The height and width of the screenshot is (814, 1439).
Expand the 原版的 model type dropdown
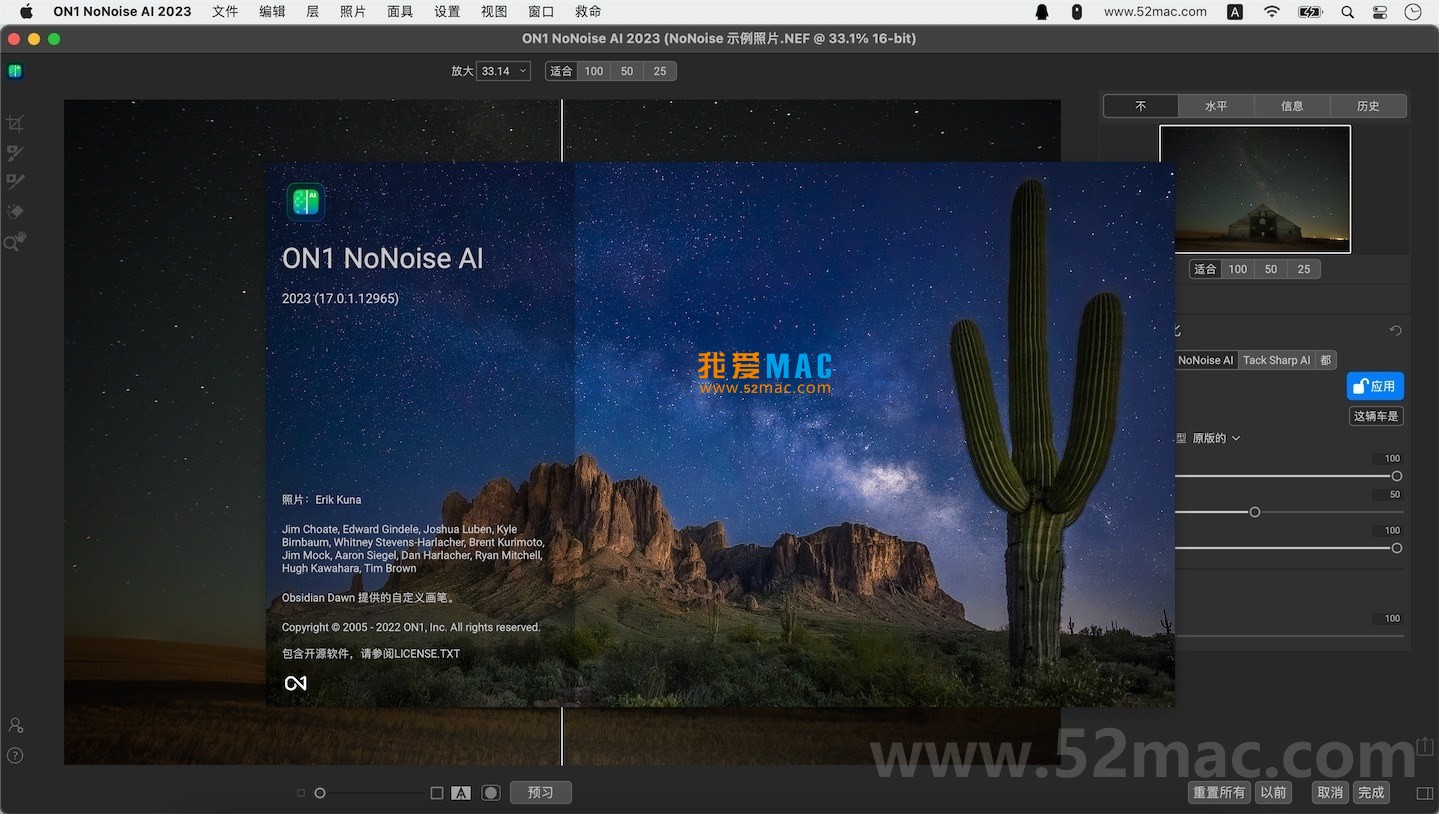[x=1213, y=438]
